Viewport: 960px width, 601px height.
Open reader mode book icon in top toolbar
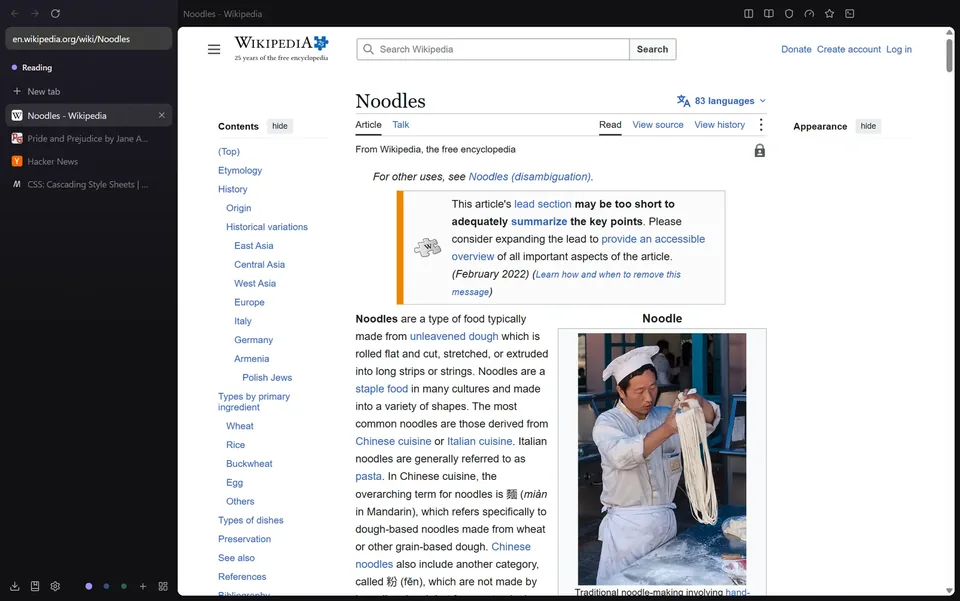[x=768, y=13]
